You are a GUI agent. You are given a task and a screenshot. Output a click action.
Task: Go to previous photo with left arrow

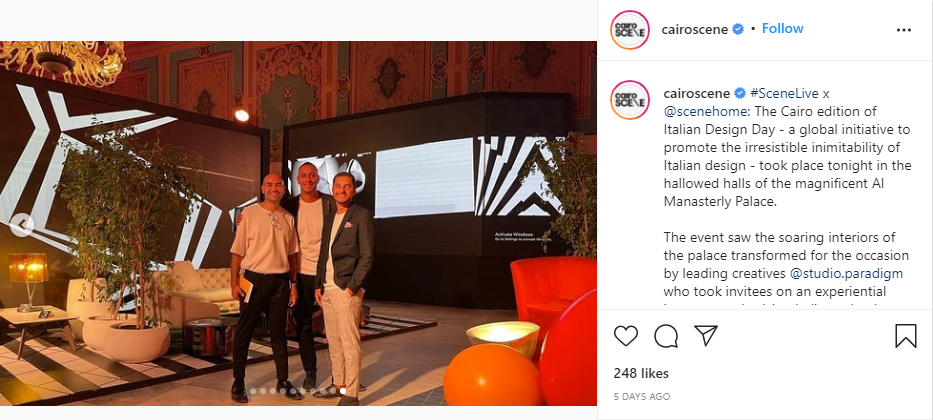tap(21, 224)
